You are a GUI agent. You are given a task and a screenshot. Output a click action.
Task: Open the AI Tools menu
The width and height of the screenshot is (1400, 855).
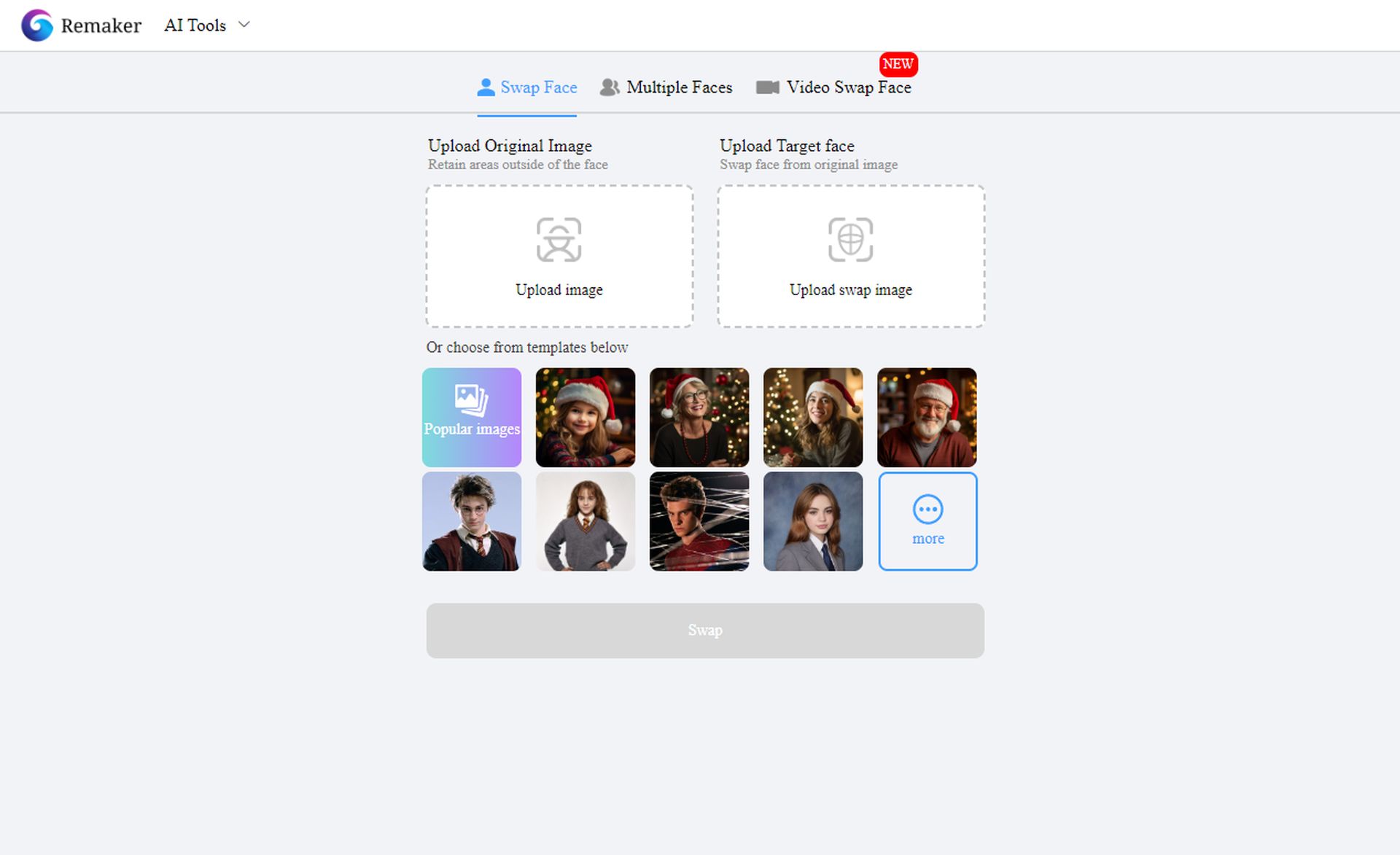click(205, 25)
